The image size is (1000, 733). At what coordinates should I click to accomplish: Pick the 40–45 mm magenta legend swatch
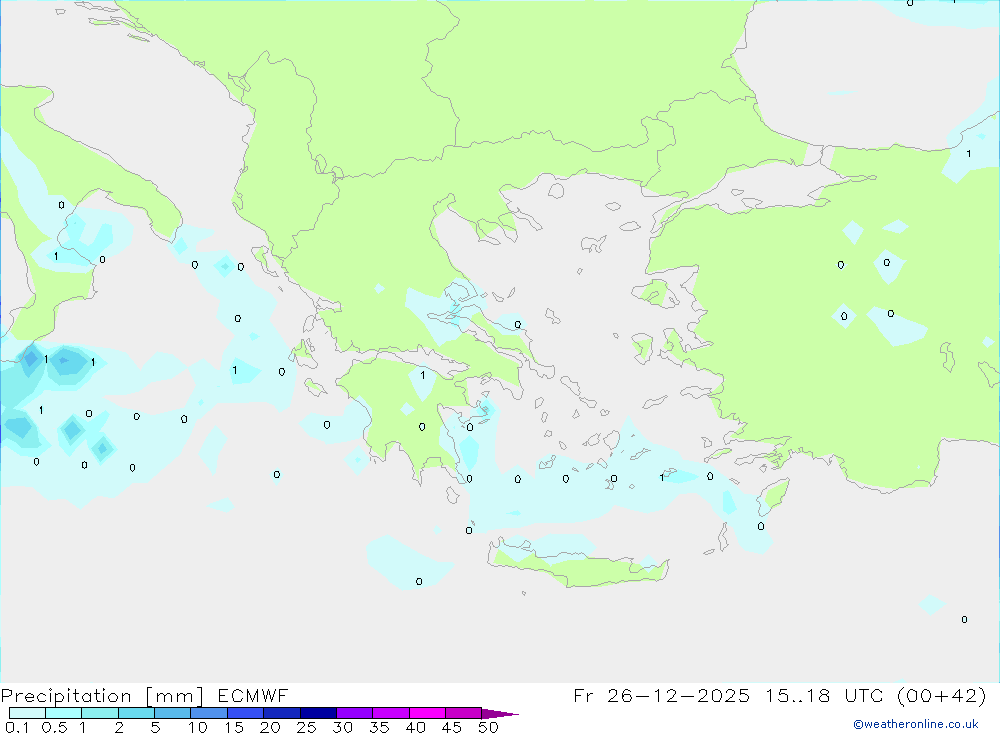(427, 713)
